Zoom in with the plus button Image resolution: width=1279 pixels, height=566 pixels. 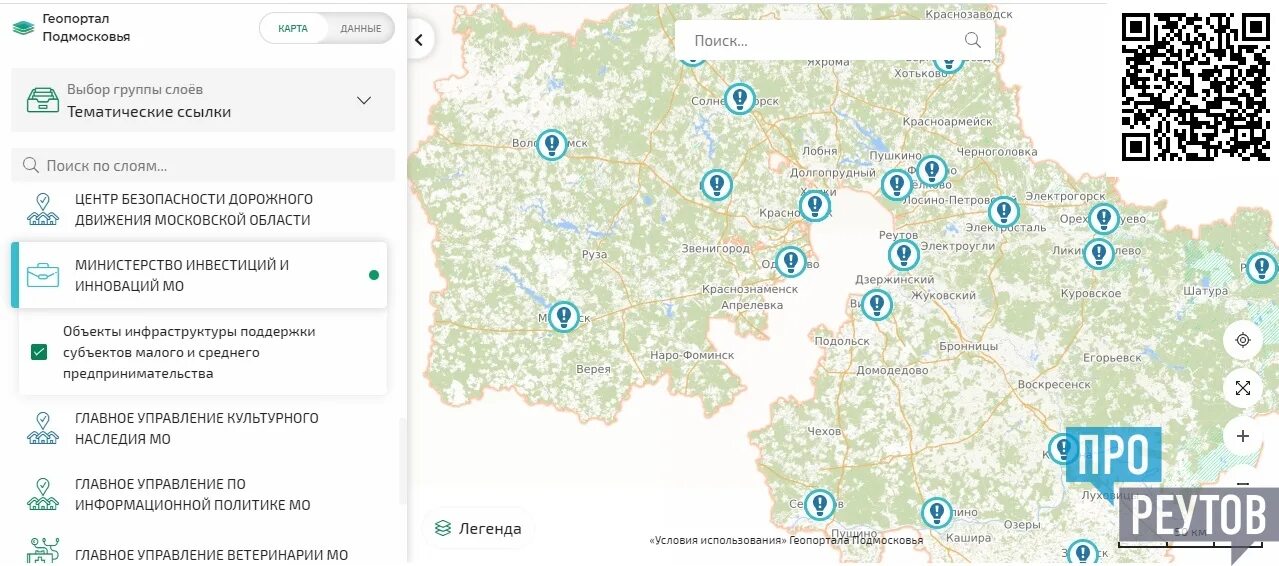point(1243,436)
